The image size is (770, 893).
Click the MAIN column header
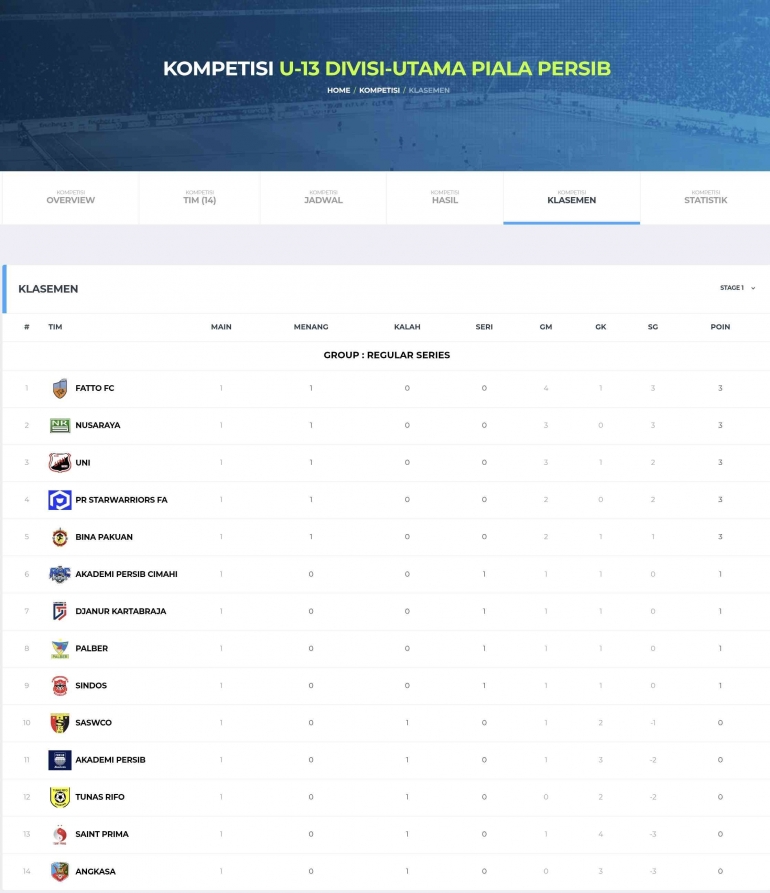[x=221, y=327]
